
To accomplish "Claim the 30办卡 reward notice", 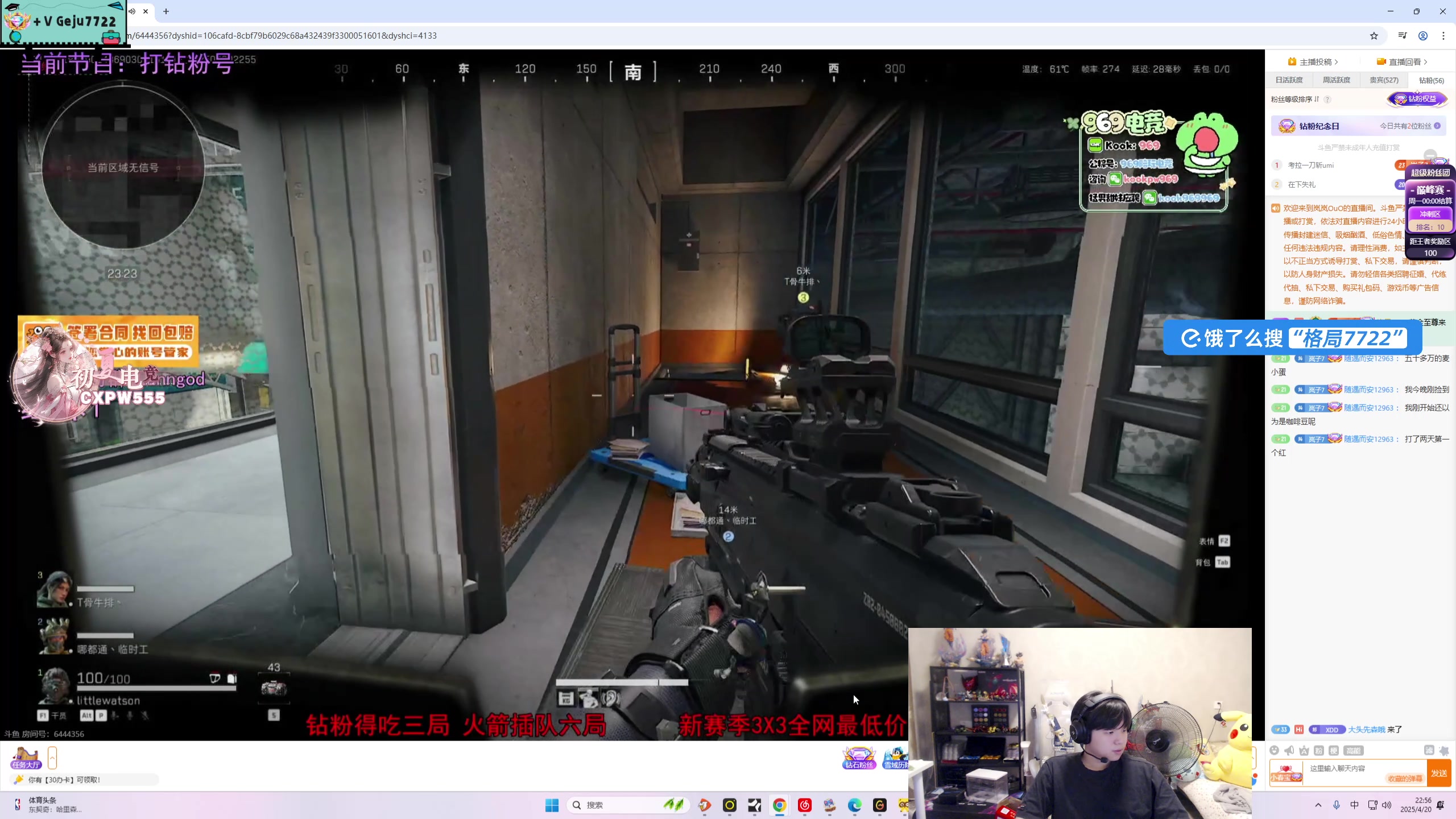I will coord(84,780).
